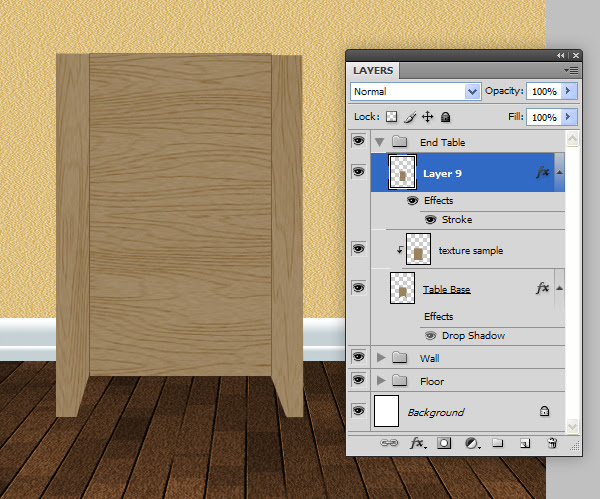Expand the Wall group
This screenshot has width=600, height=499.
coord(381,358)
